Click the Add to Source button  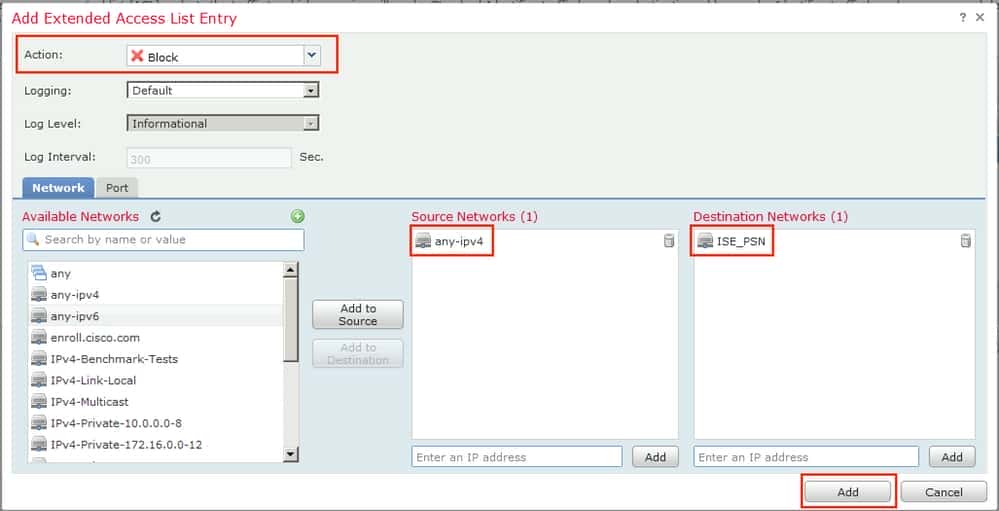coord(357,315)
